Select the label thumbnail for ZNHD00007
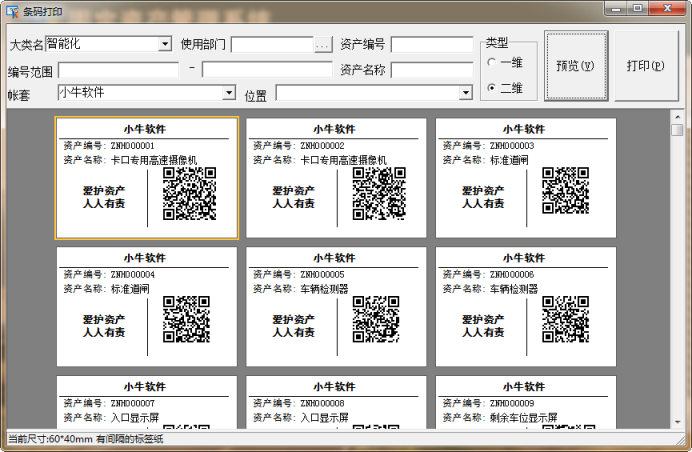The image size is (692, 452). tap(147, 402)
